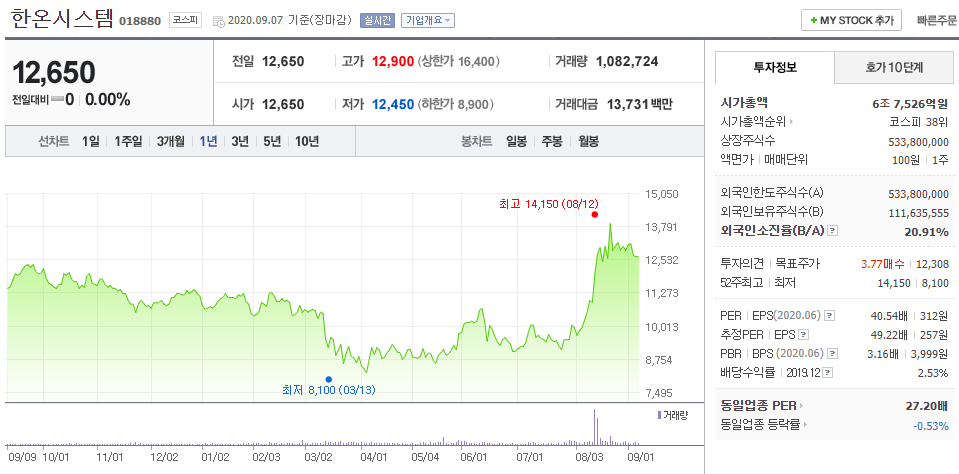Click the 상장주식수 value 533,800,000
The width and height of the screenshot is (959, 474).
click(918, 141)
